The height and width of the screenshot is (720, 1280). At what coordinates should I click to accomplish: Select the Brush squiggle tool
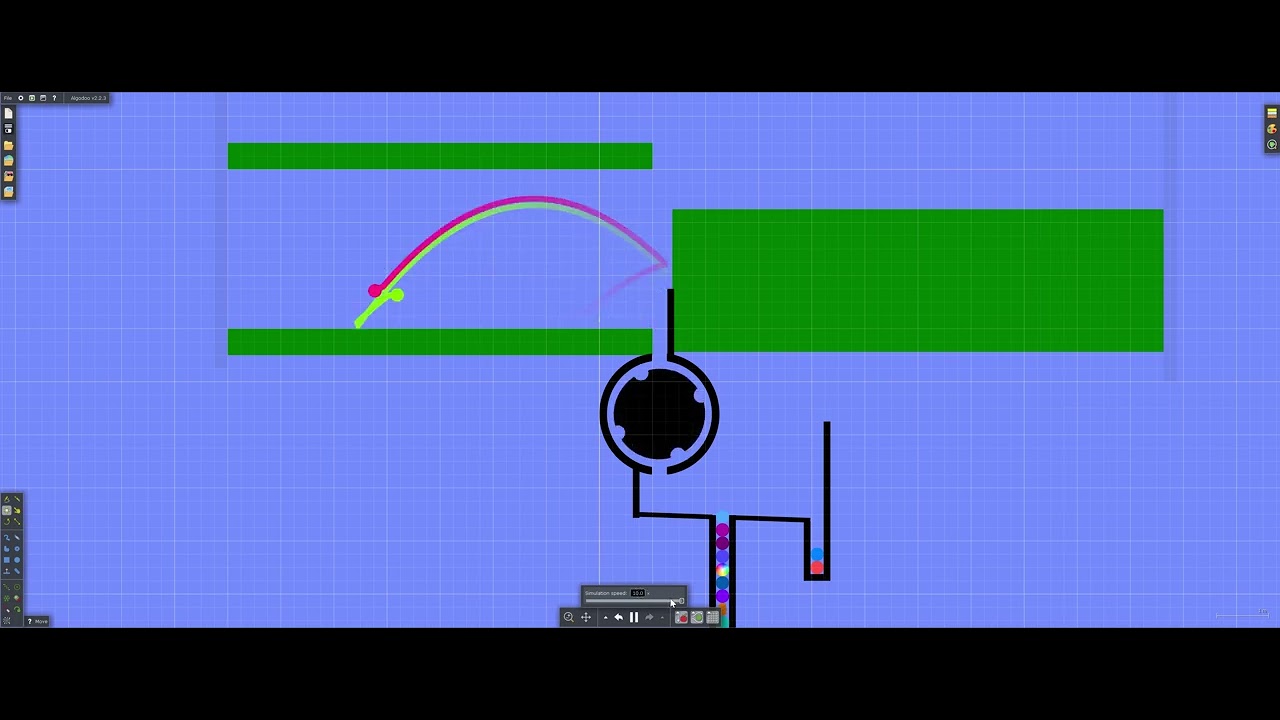click(7, 537)
